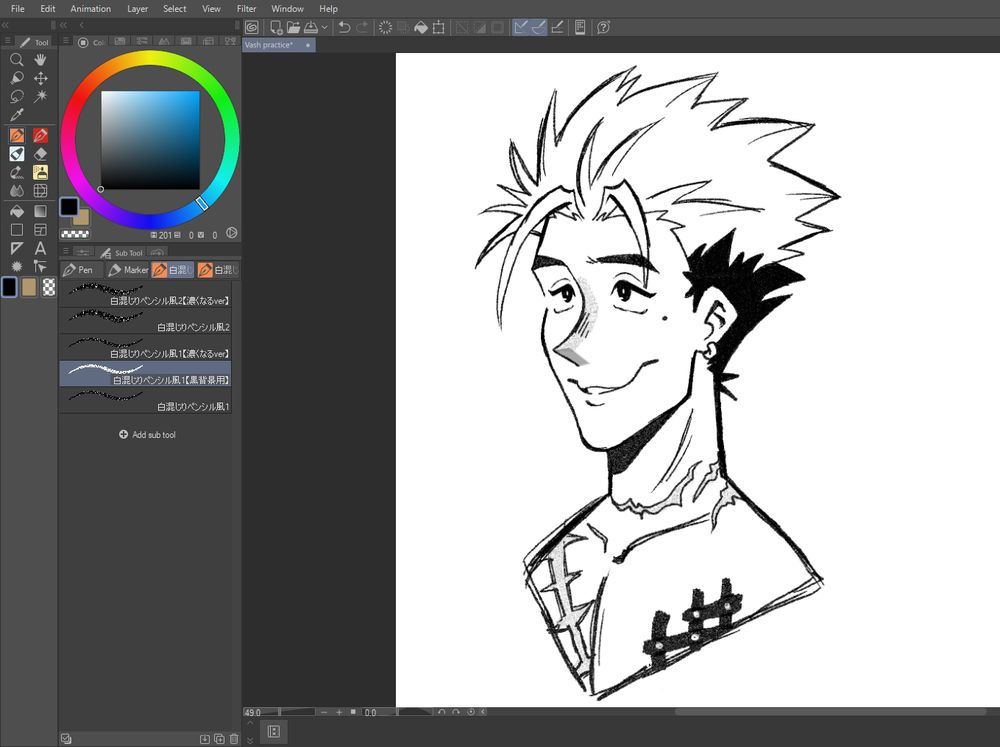Open the Tool palette hamburger menu
1000x747 pixels.
[x=8, y=41]
